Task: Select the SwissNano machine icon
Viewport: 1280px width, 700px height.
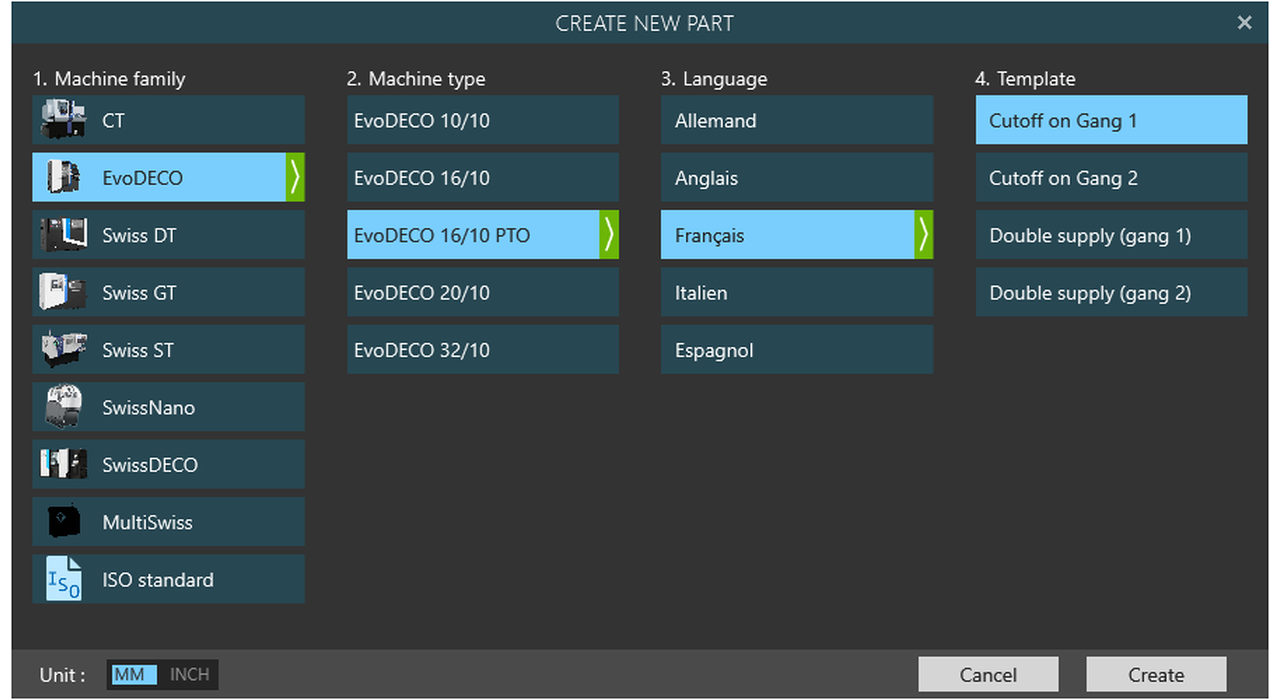Action: pyautogui.click(x=63, y=408)
